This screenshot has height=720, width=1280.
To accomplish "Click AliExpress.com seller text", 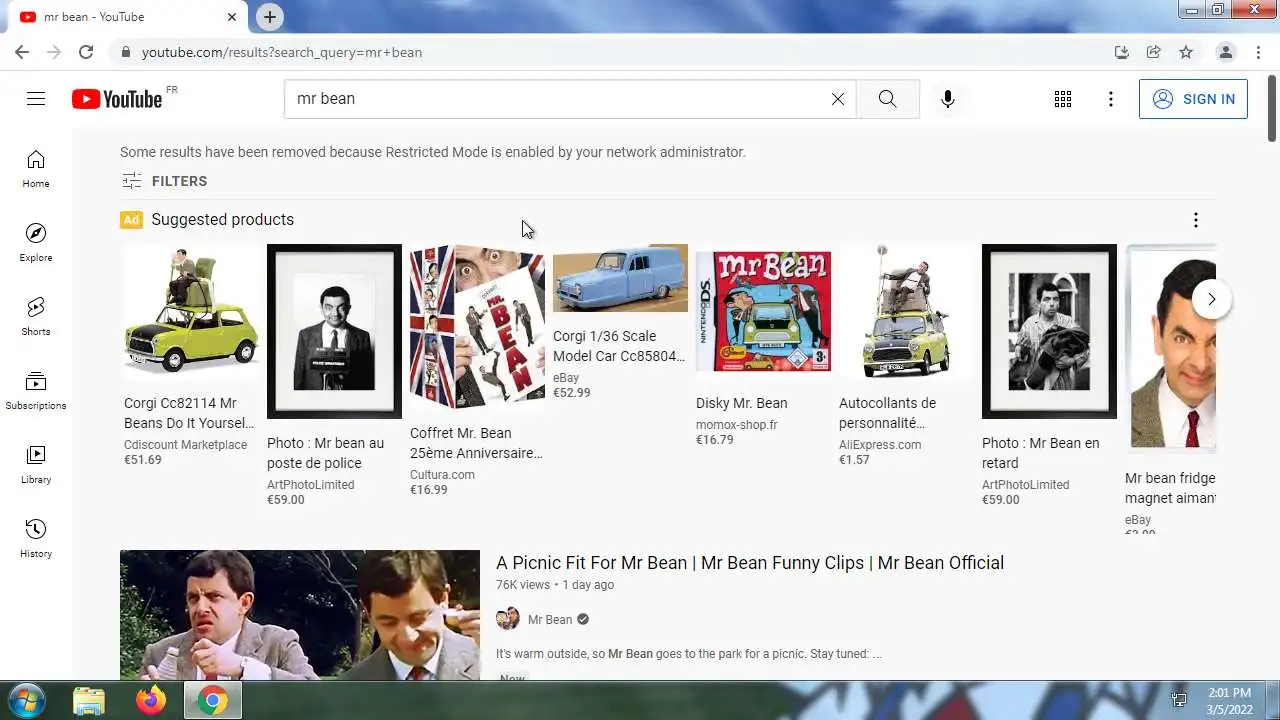I will point(880,445).
